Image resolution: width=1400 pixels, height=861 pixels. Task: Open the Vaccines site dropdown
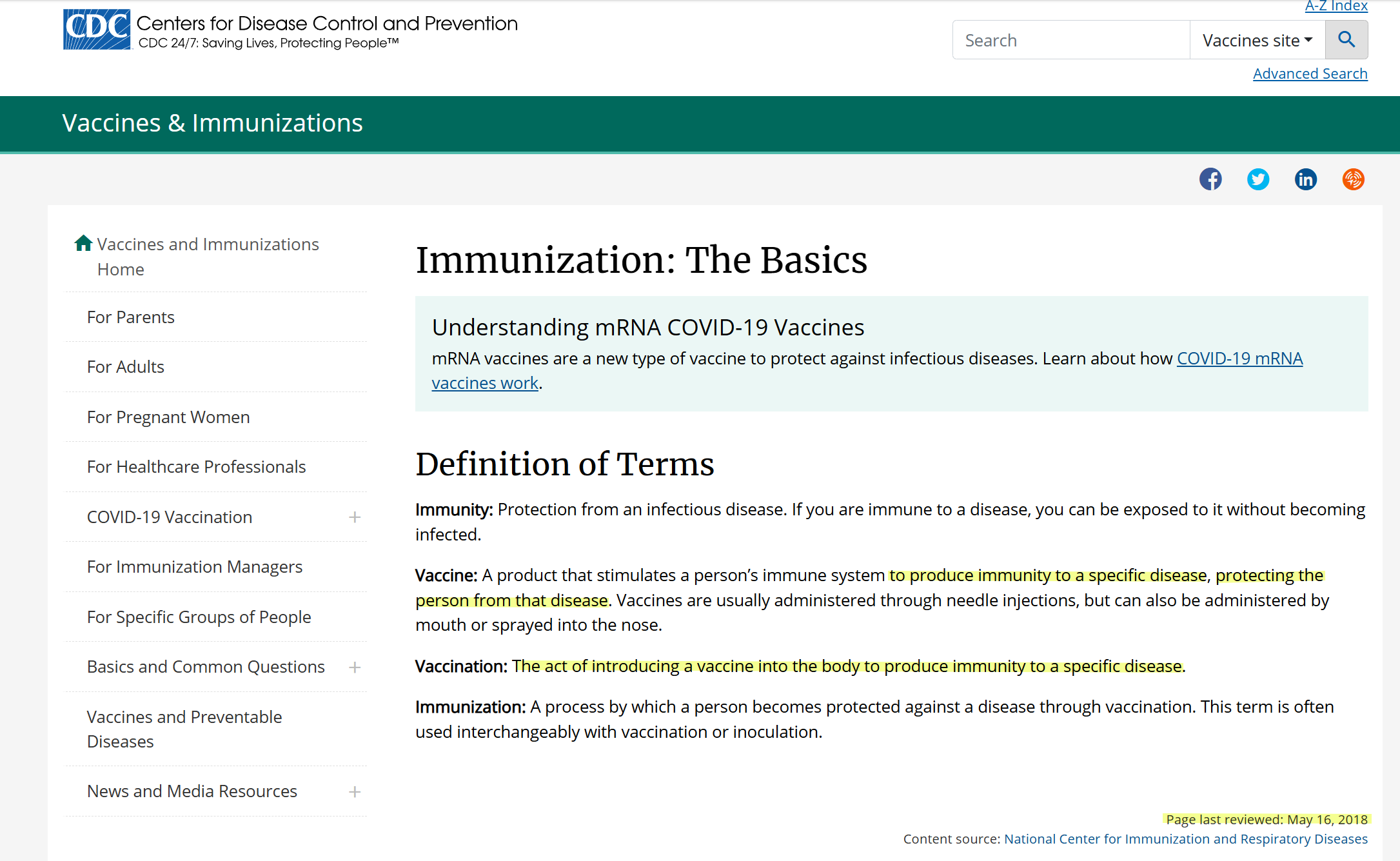(x=1257, y=40)
